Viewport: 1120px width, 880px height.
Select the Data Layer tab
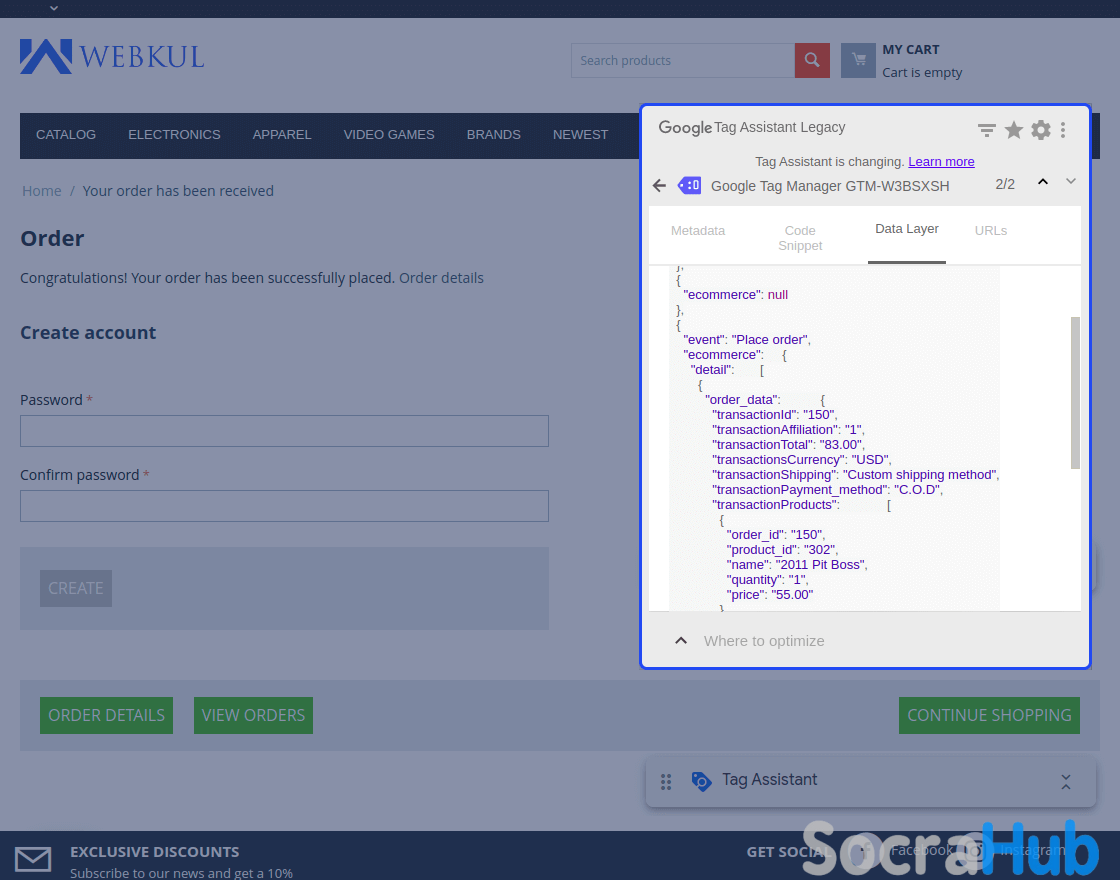coord(907,229)
